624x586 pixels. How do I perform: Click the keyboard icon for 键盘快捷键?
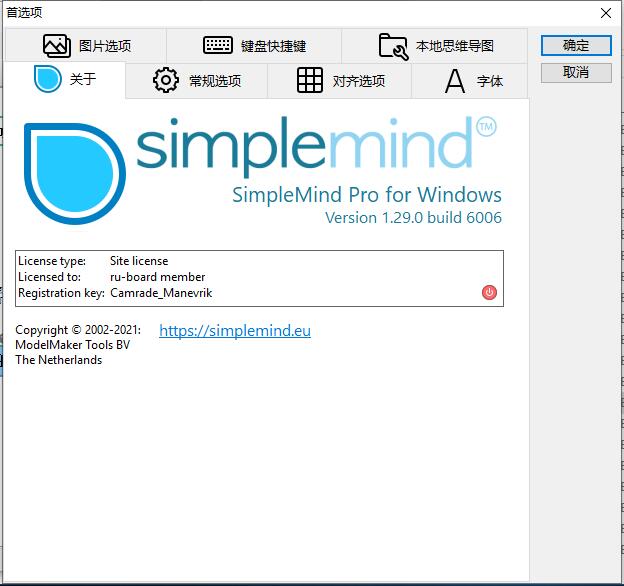[x=218, y=46]
